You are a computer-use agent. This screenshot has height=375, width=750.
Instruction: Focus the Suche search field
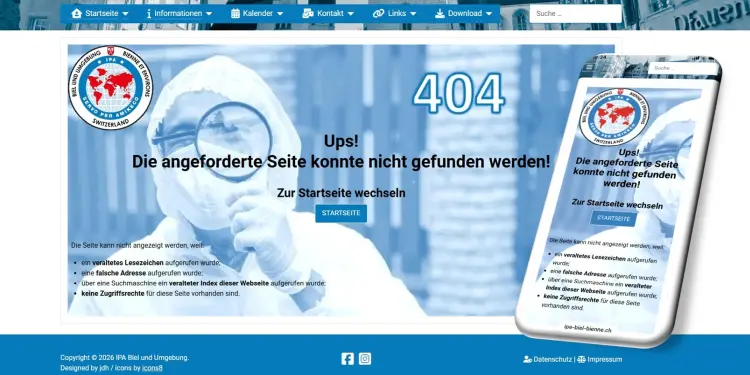575,13
